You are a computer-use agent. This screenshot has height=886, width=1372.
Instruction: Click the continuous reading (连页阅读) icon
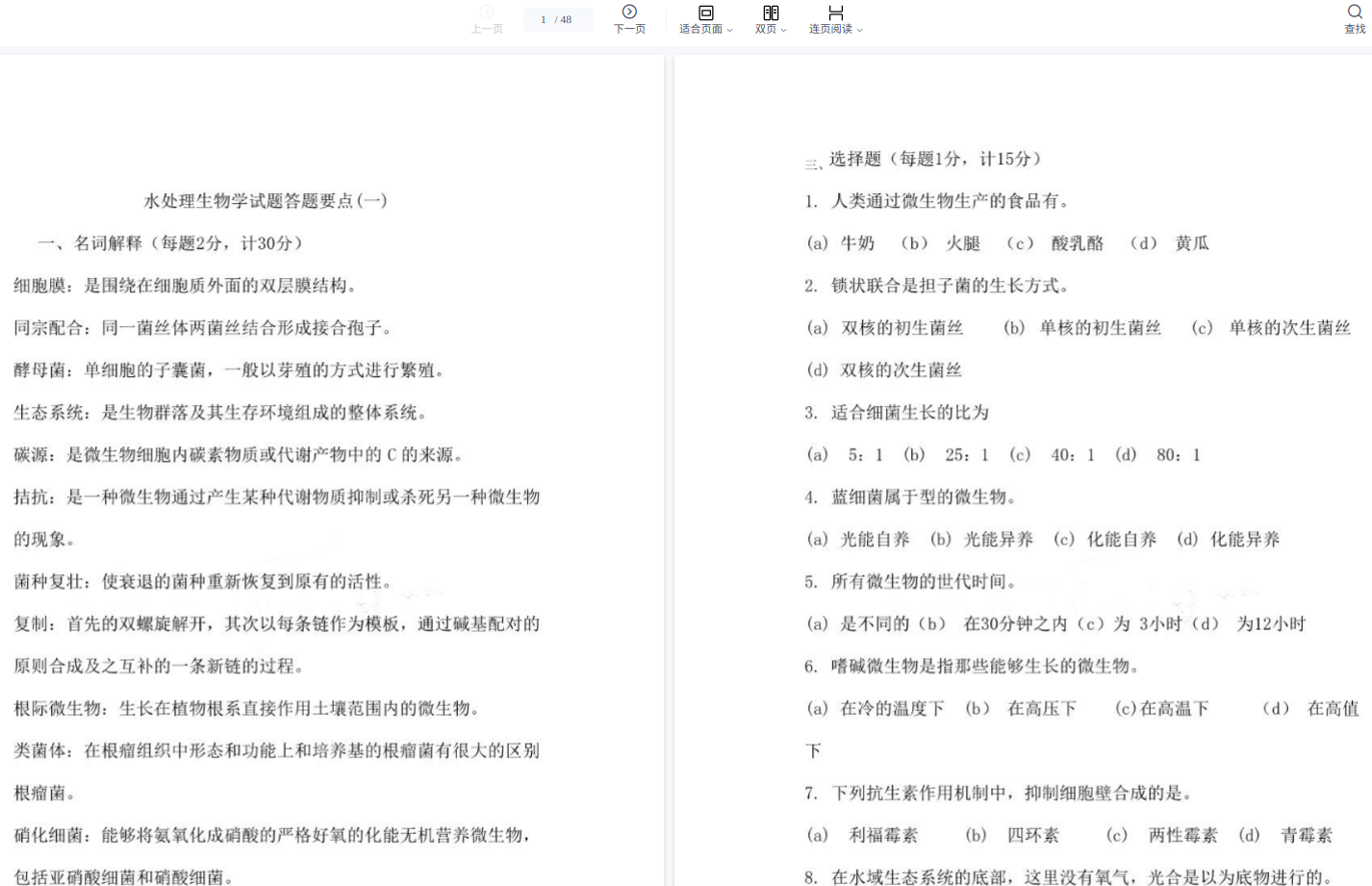click(835, 13)
